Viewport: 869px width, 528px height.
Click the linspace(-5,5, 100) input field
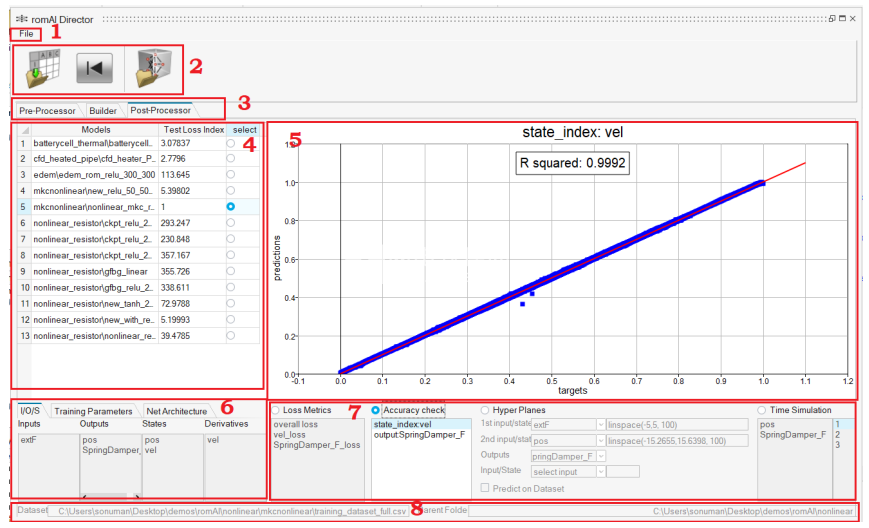point(677,425)
